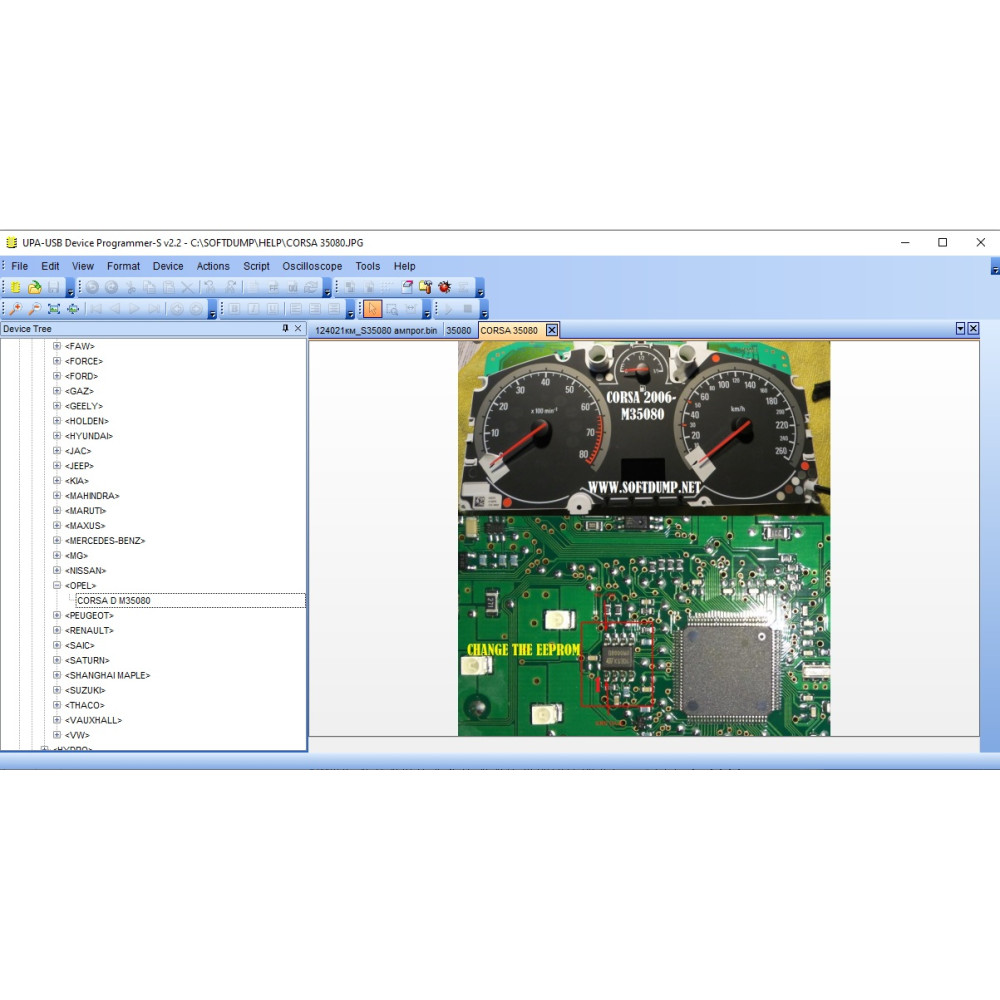Select the <VAUXHALL> tree entry
Image resolution: width=1000 pixels, height=1000 pixels.
tap(93, 720)
